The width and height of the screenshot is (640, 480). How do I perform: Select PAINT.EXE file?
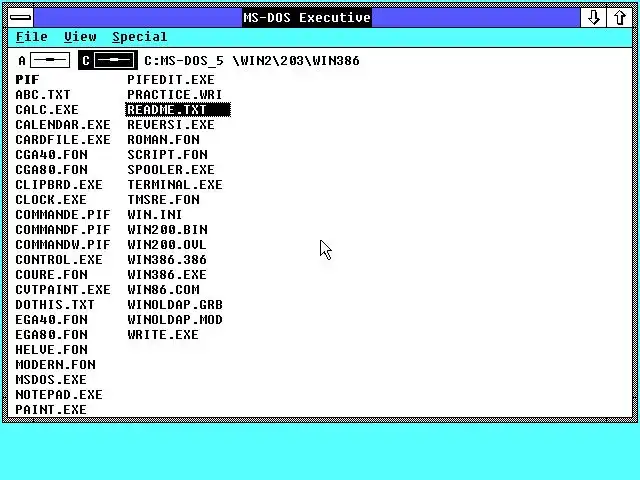pyautogui.click(x=51, y=410)
